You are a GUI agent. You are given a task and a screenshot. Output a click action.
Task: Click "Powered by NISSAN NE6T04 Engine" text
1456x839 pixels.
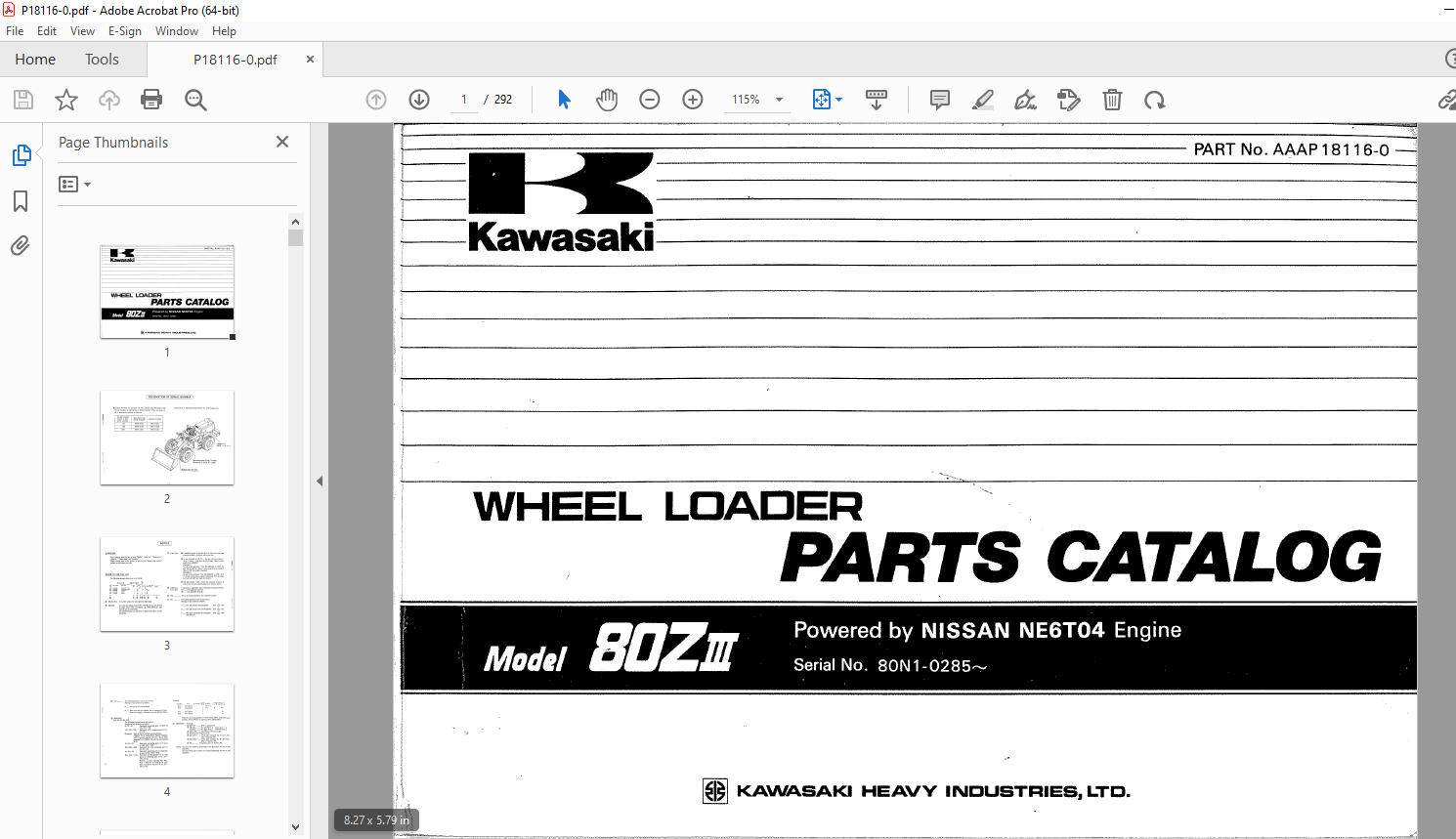pos(987,630)
